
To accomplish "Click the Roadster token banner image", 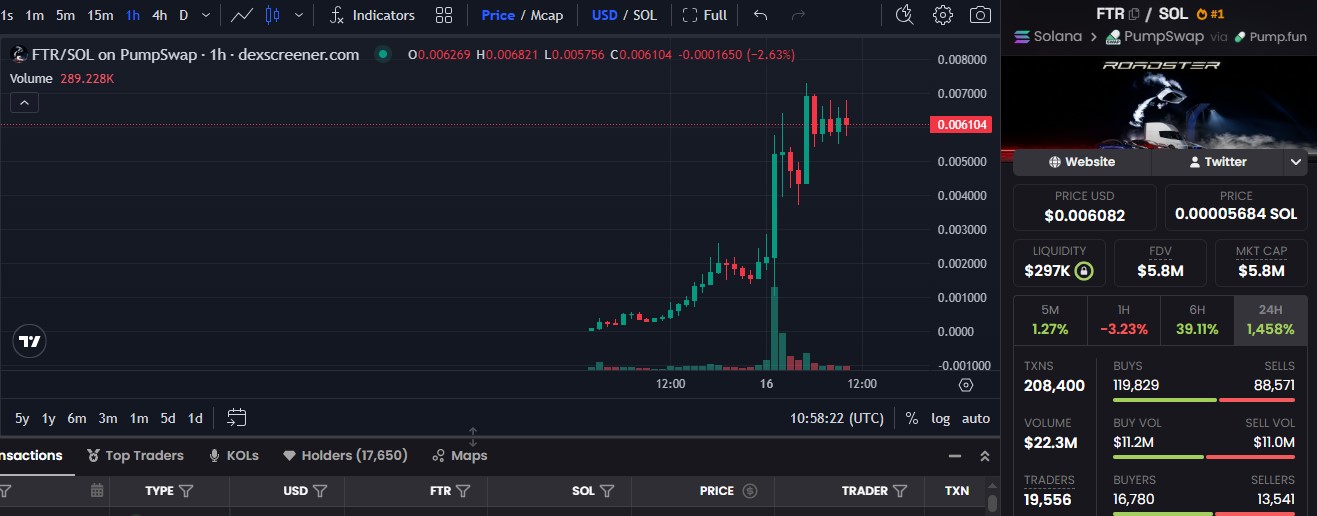I will pyautogui.click(x=1159, y=101).
